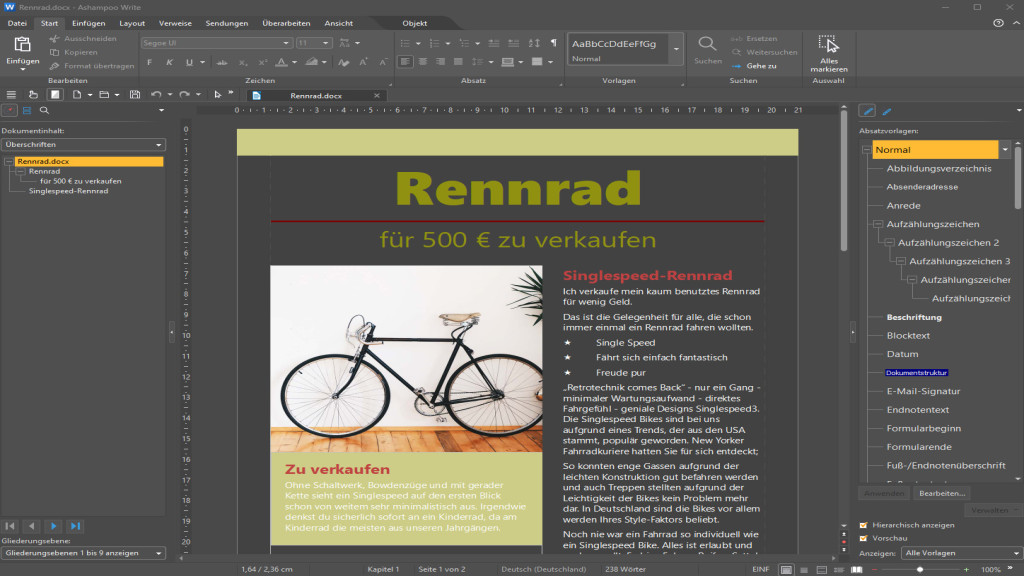Click the Alles markieren icon

click(x=827, y=44)
